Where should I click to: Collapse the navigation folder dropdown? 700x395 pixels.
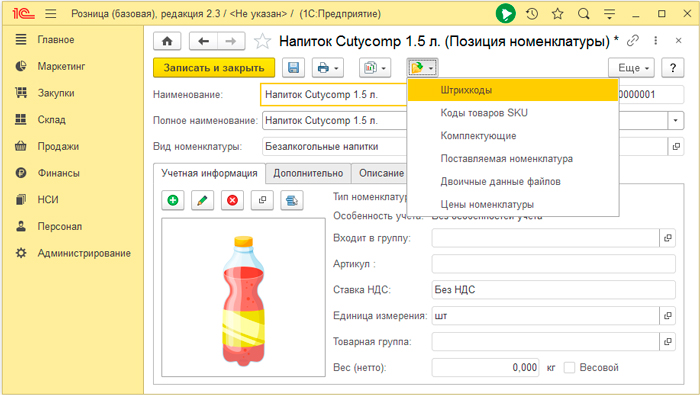pos(422,68)
